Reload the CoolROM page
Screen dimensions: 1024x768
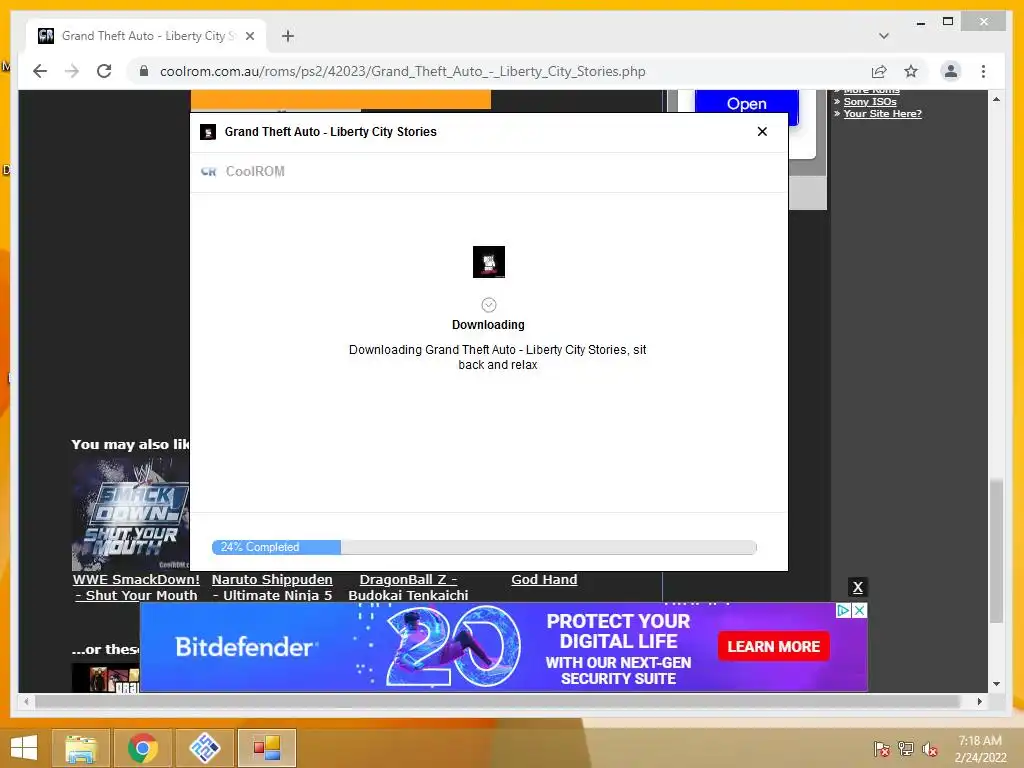tap(104, 71)
